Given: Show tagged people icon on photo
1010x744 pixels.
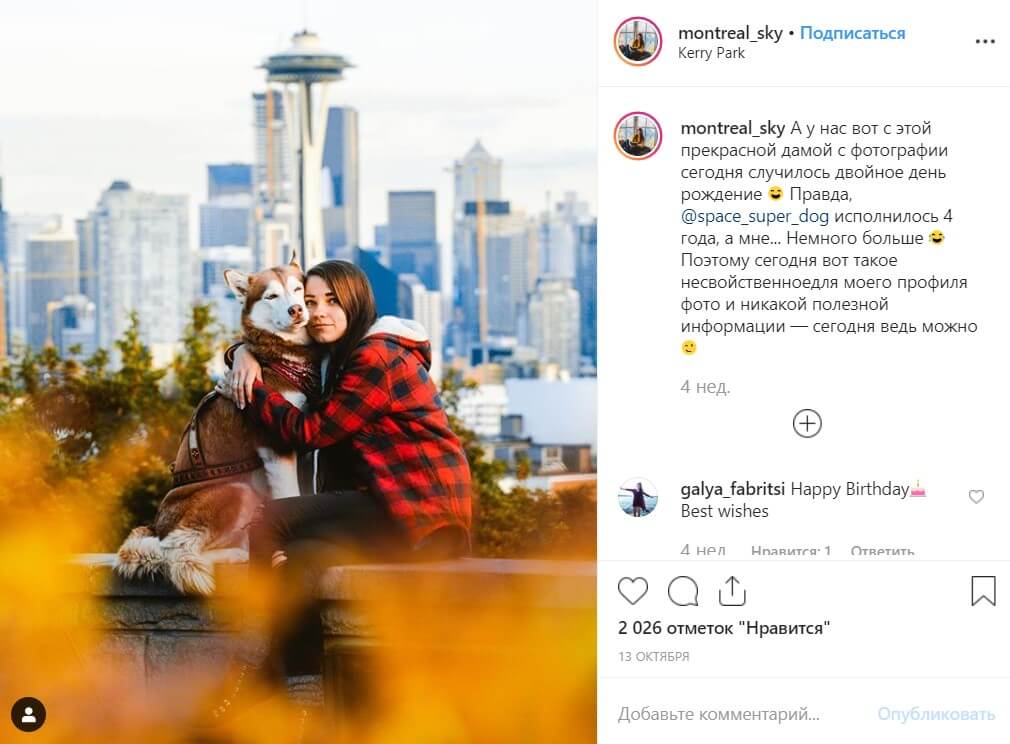Looking at the screenshot, I should tap(28, 714).
